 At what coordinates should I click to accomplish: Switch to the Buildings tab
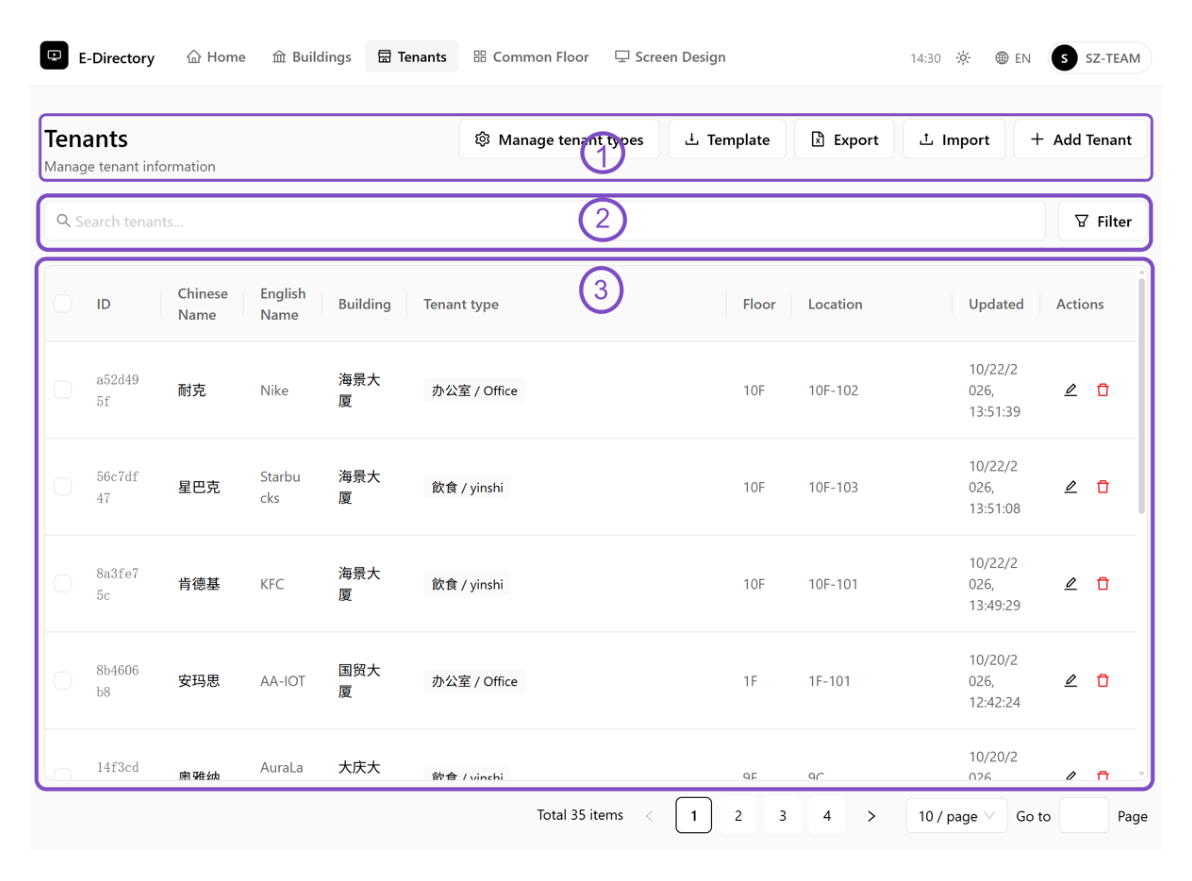tap(312, 57)
